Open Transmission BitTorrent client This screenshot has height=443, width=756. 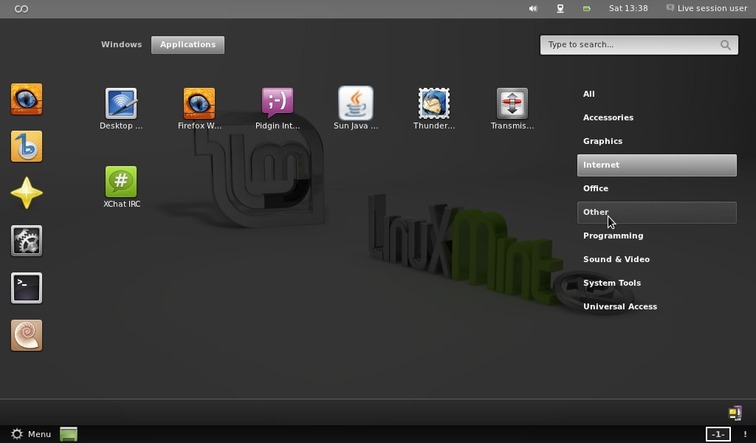[x=512, y=109]
